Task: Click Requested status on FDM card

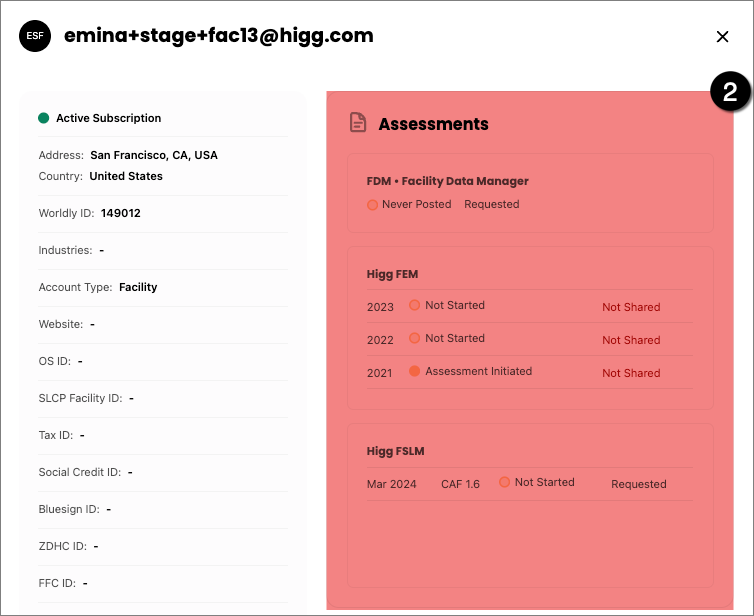Action: click(x=491, y=204)
